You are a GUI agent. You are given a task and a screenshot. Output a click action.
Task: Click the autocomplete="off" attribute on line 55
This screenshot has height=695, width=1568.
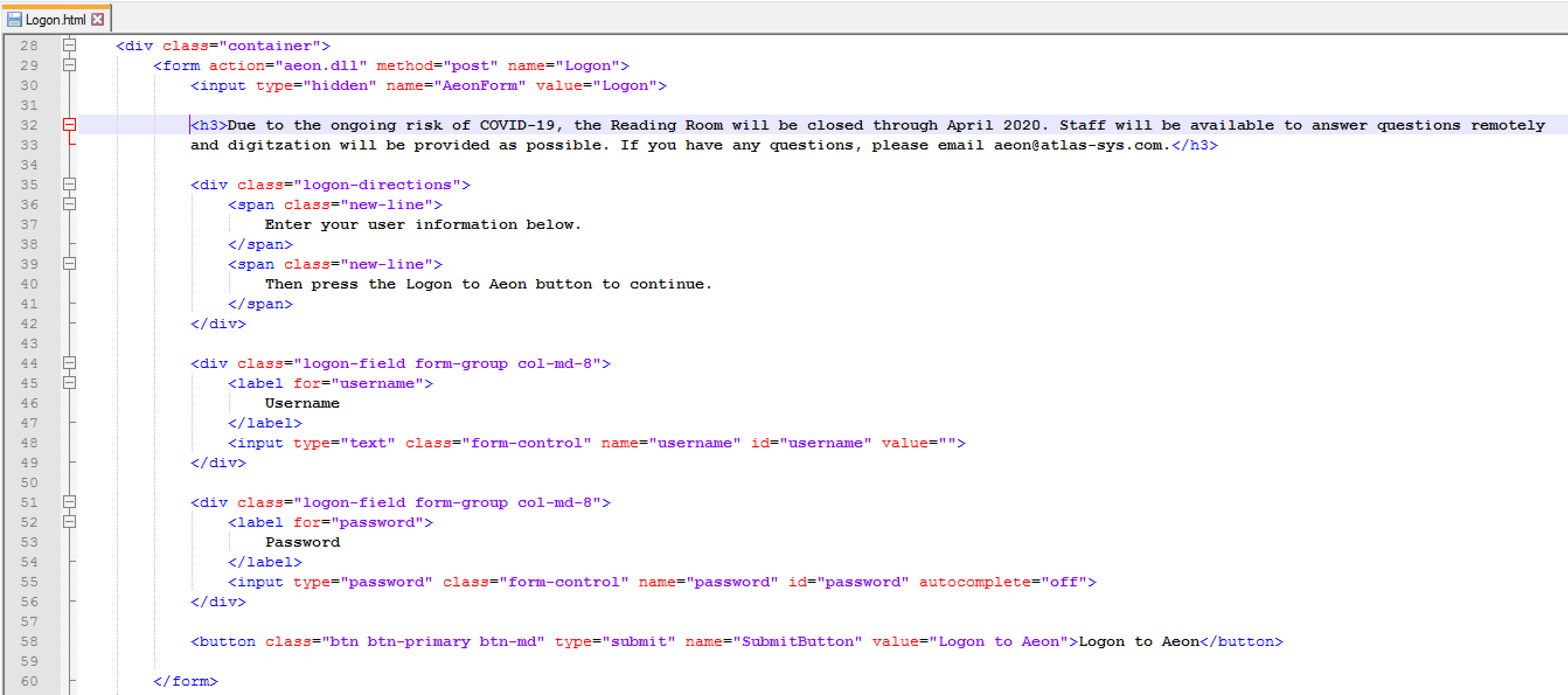coord(1003,582)
